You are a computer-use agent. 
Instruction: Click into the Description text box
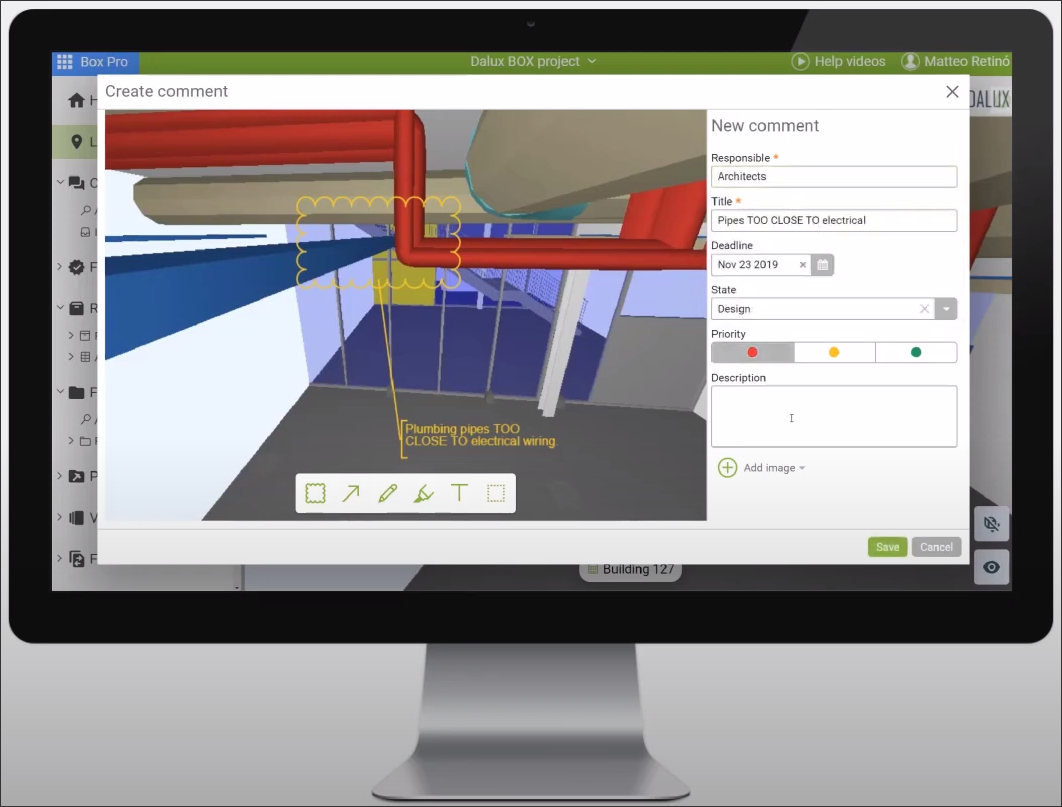click(x=833, y=416)
